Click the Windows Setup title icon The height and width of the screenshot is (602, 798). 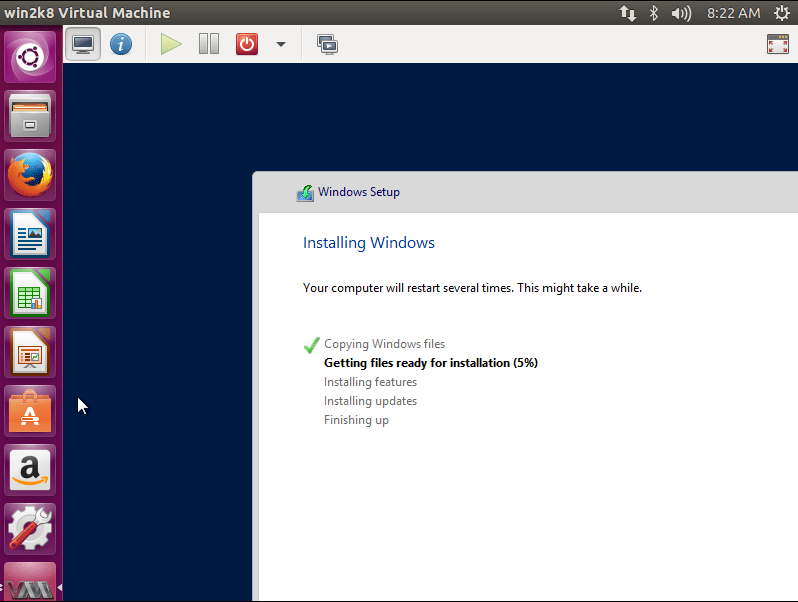[305, 193]
